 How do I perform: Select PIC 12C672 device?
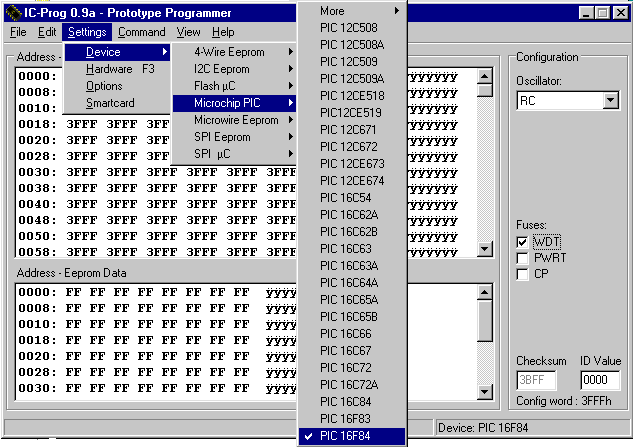[352, 147]
